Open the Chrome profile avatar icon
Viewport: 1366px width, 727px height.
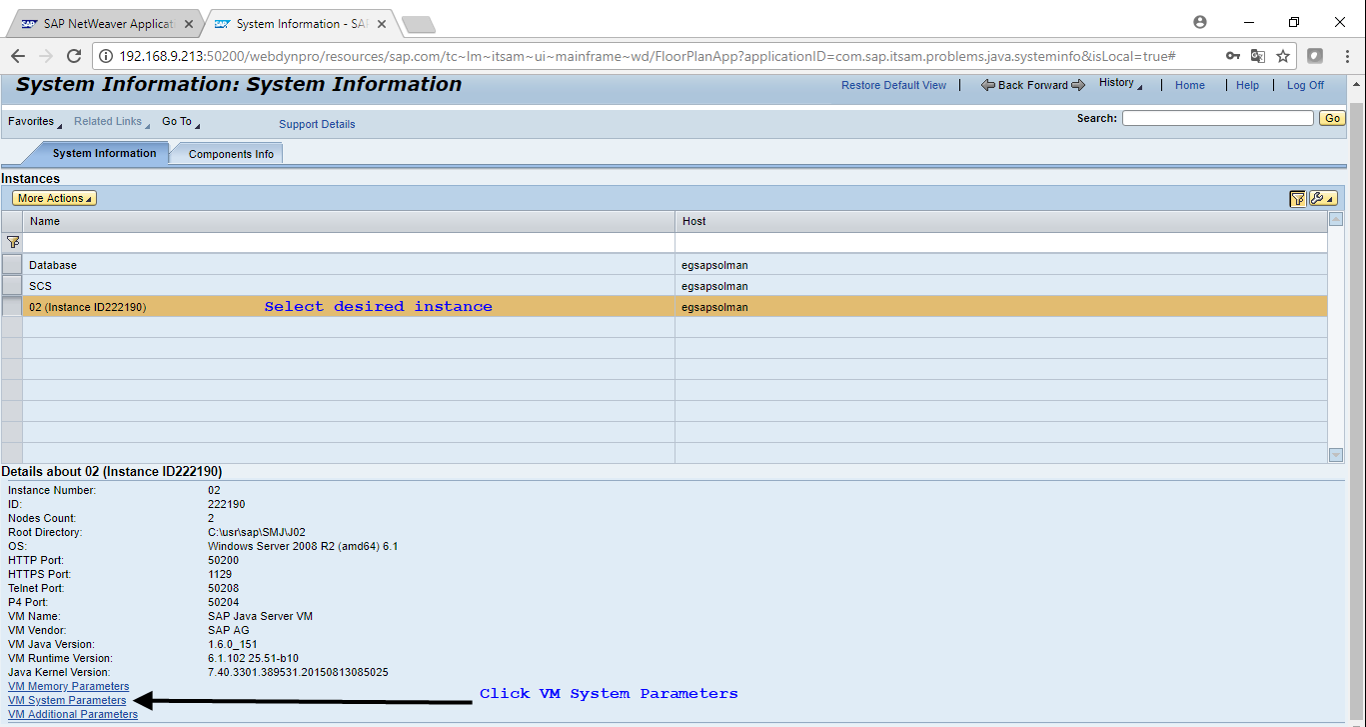[1200, 22]
